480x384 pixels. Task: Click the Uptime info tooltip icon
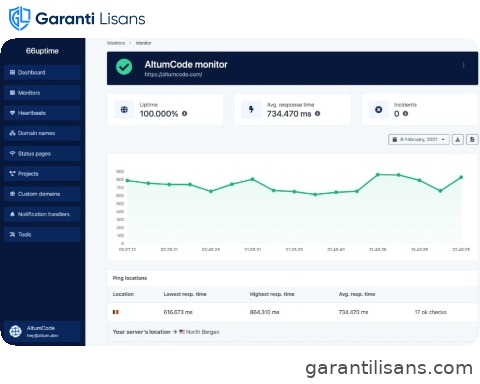pyautogui.click(x=184, y=114)
